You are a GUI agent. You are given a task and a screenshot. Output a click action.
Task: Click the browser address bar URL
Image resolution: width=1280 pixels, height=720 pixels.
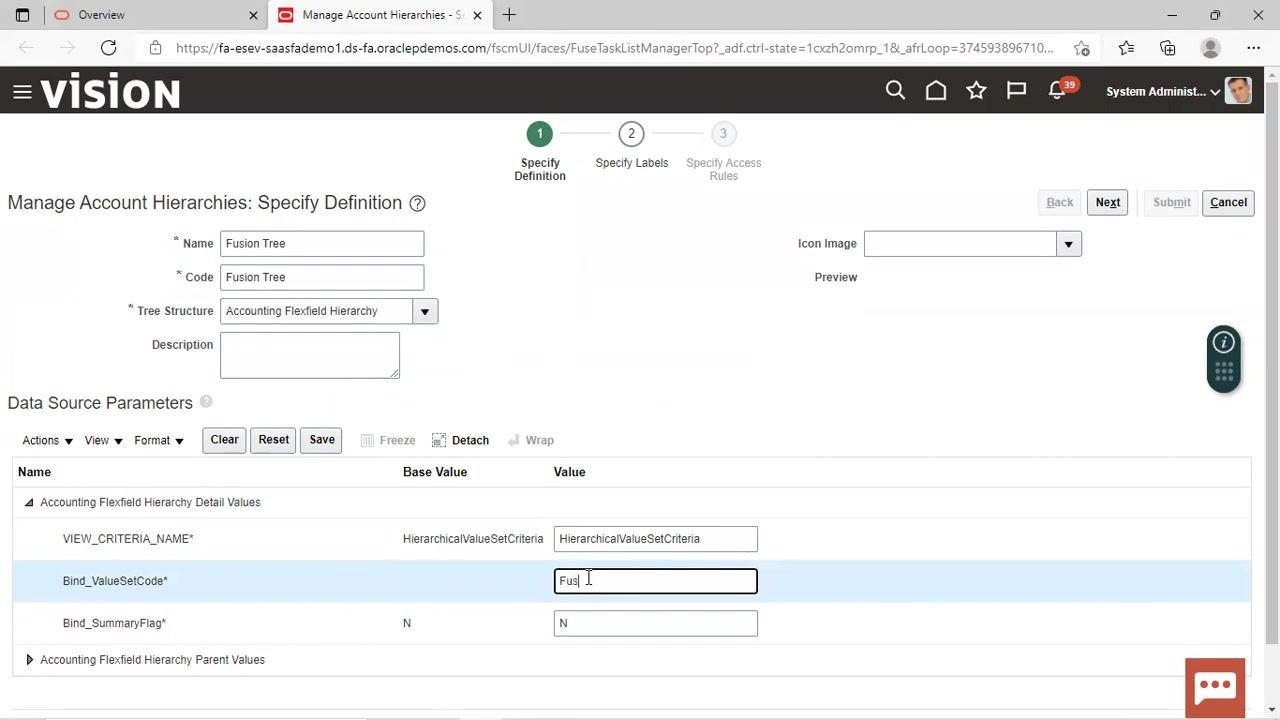point(614,48)
